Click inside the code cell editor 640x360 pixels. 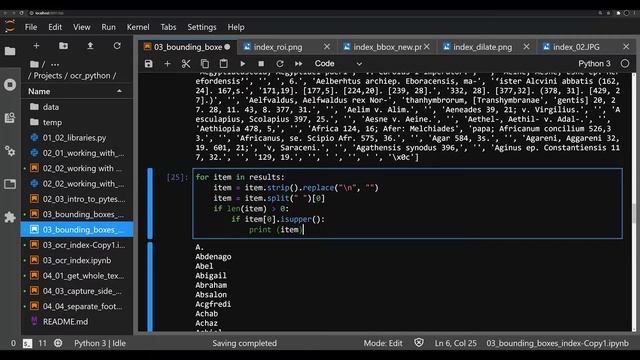point(407,203)
